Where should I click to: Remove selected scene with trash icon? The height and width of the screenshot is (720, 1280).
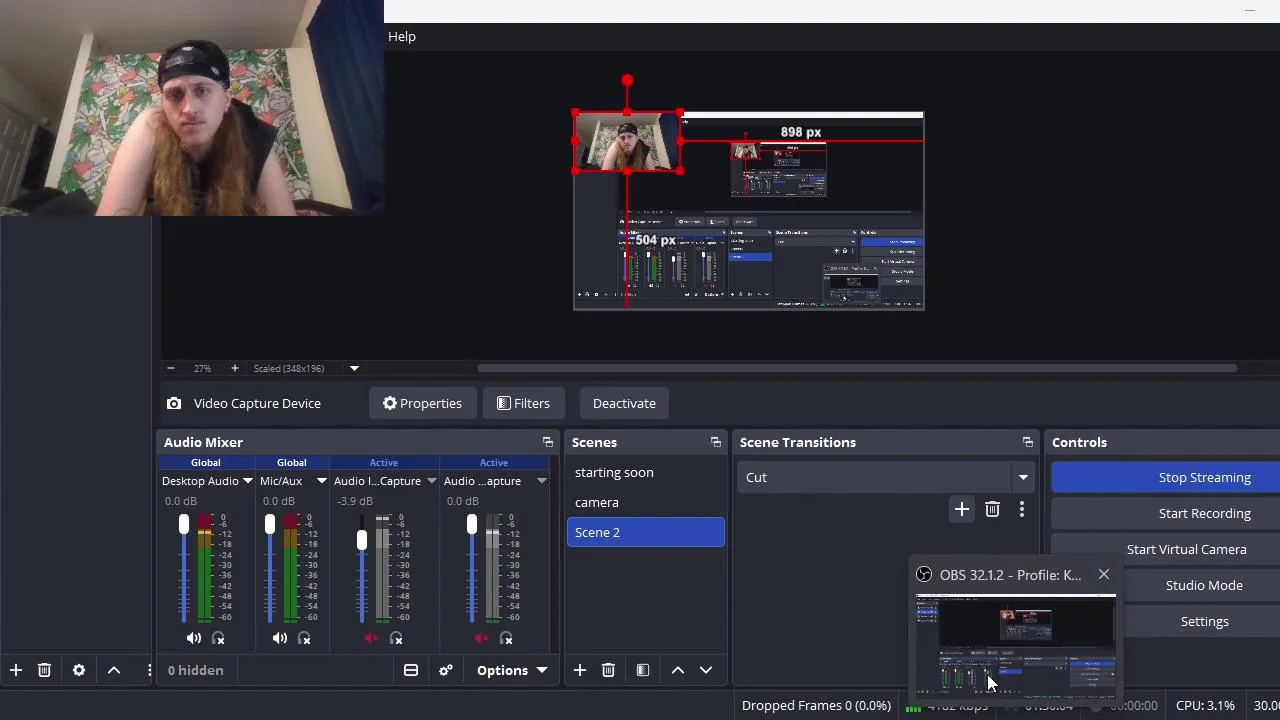[x=608, y=670]
